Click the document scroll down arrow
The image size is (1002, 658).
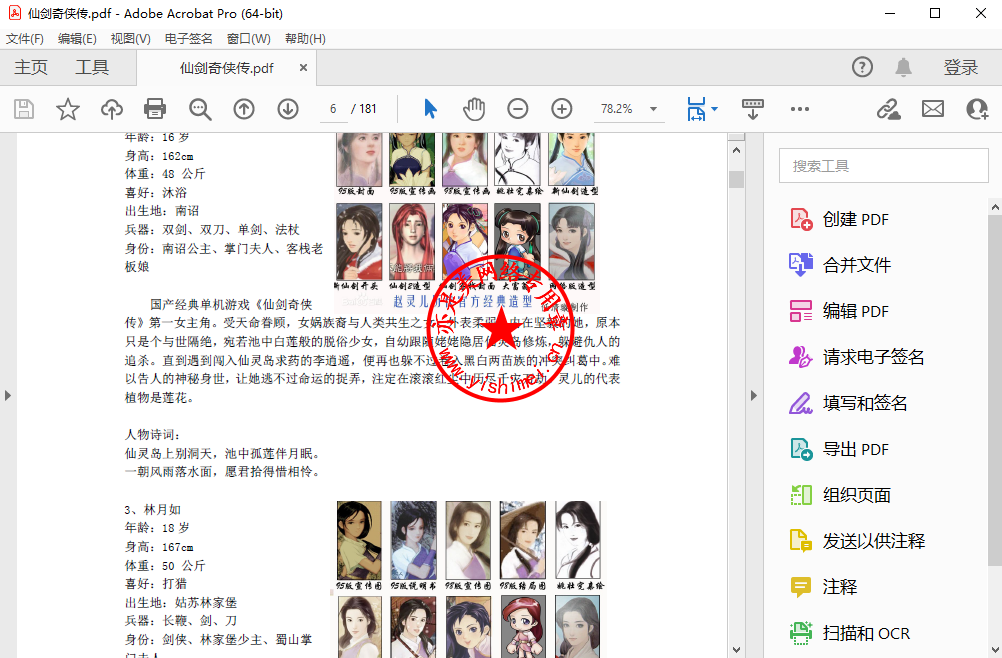(736, 649)
